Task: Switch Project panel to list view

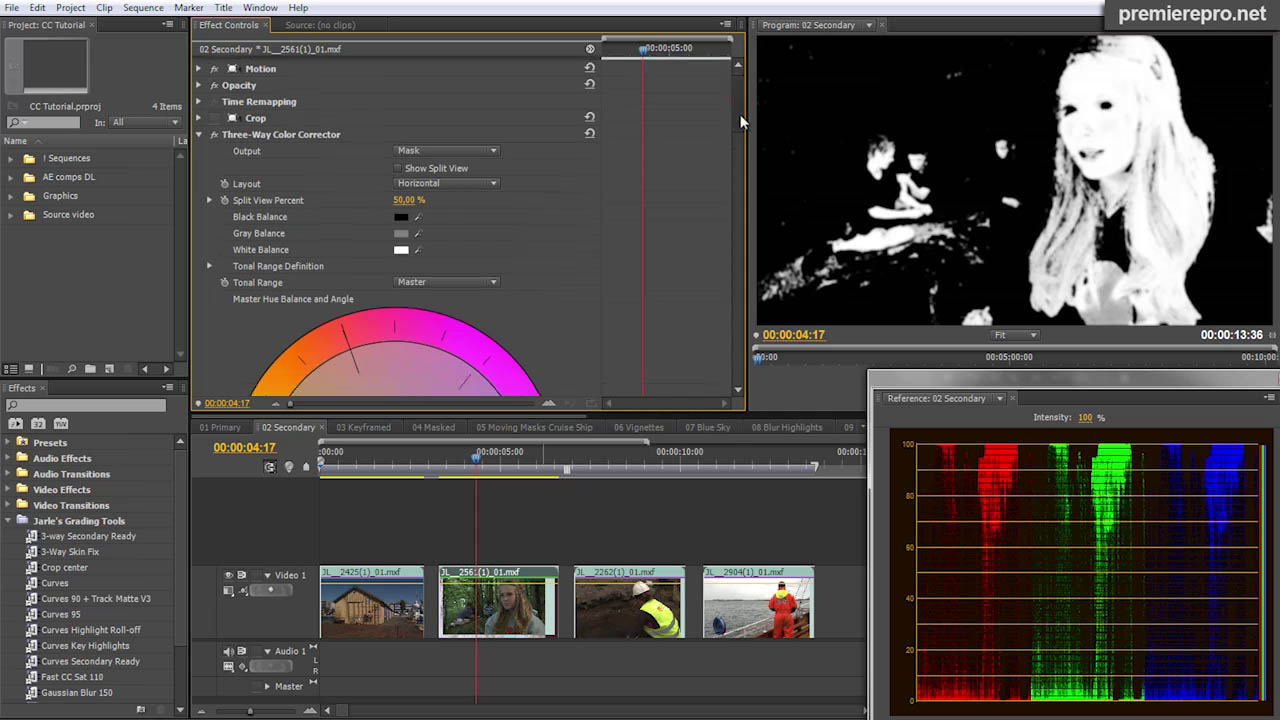Action: (x=10, y=369)
